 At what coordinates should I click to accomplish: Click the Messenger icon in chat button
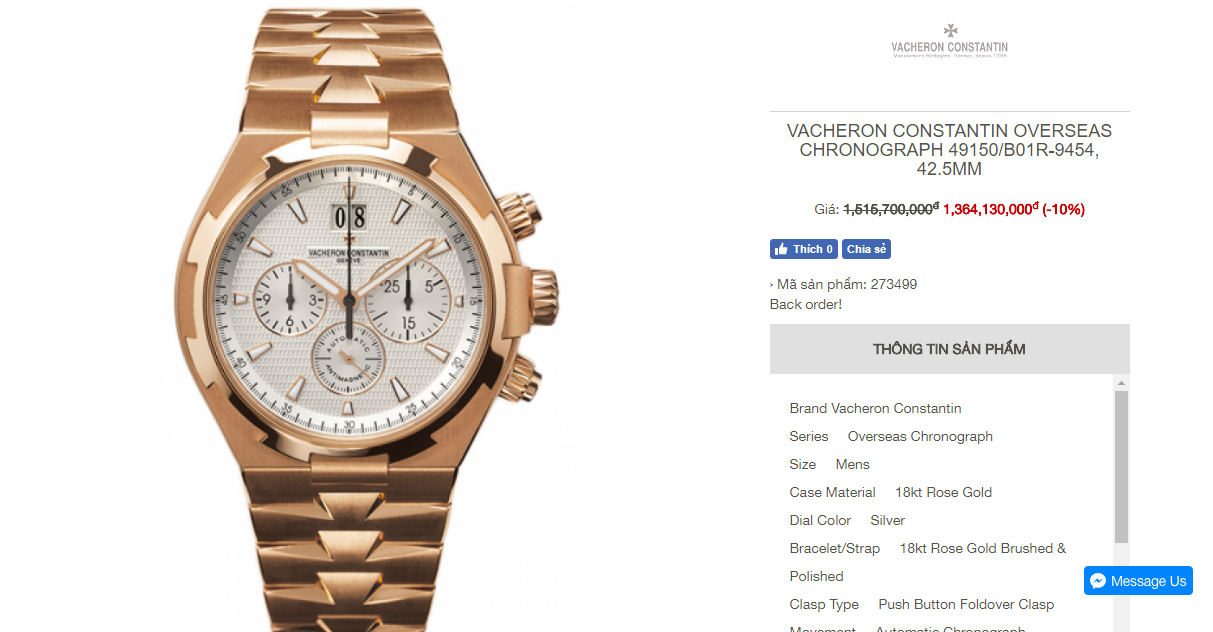pos(1098,581)
